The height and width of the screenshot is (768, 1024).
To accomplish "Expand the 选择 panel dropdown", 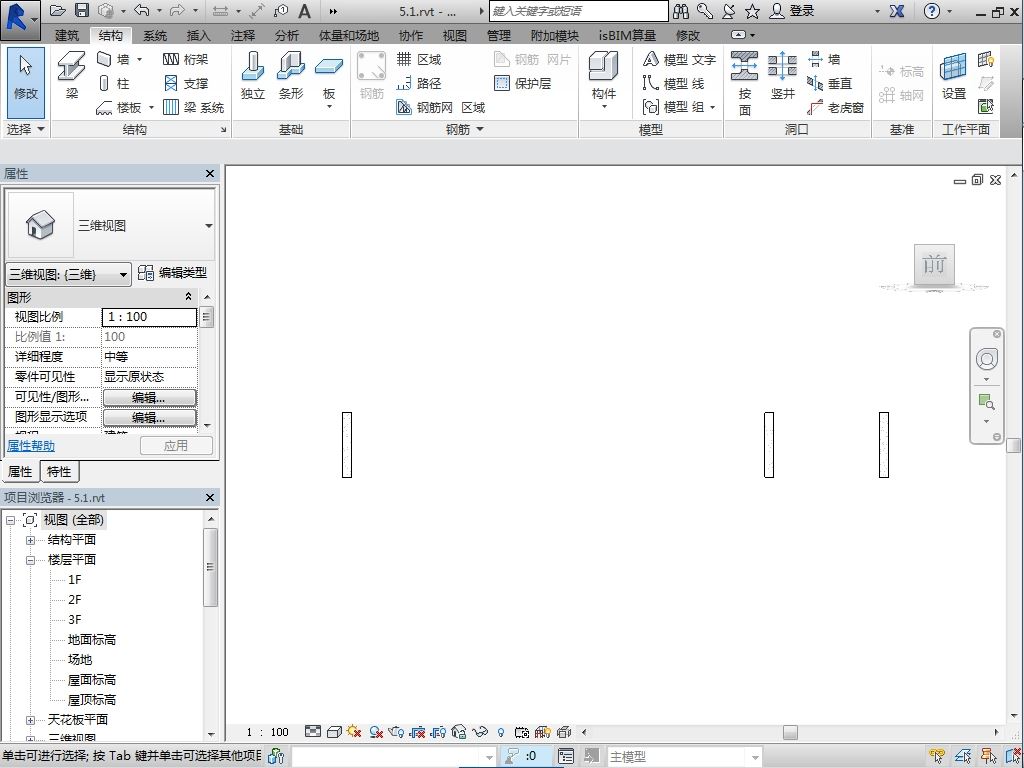I will pyautogui.click(x=26, y=129).
